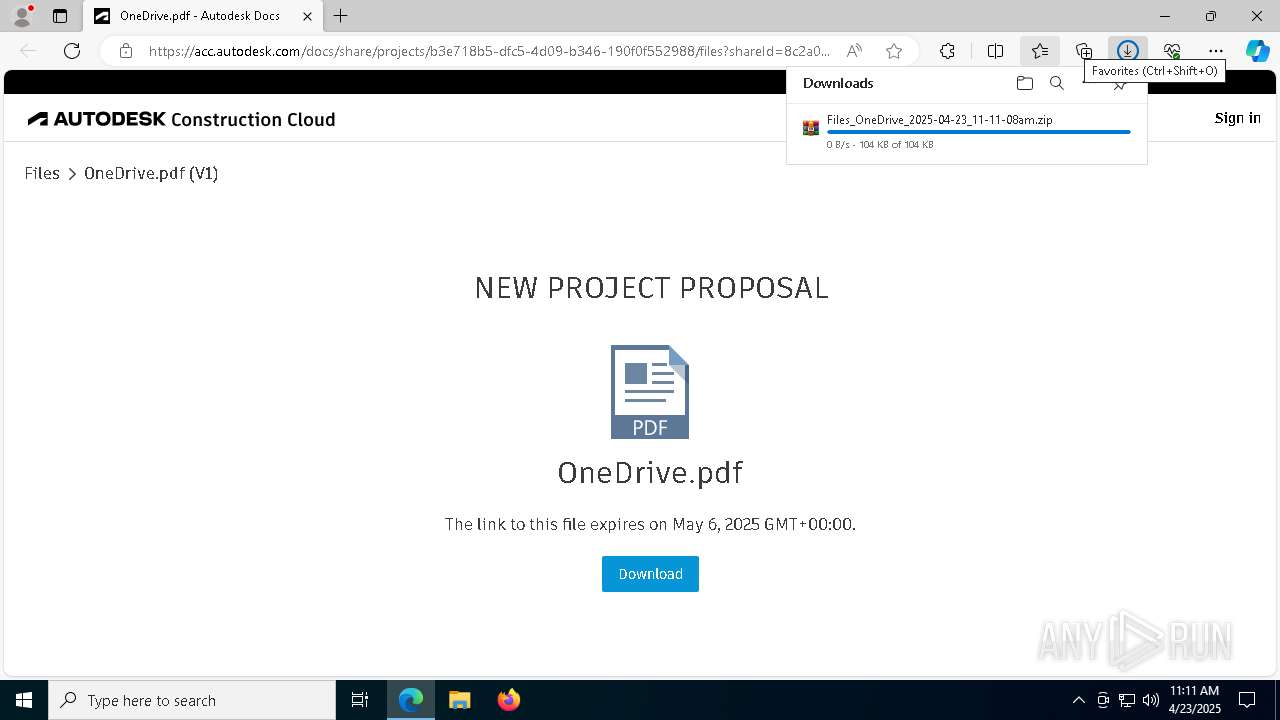Screen dimensions: 1280x720
Task: Search downloads with the magnifier icon
Action: pyautogui.click(x=1057, y=83)
